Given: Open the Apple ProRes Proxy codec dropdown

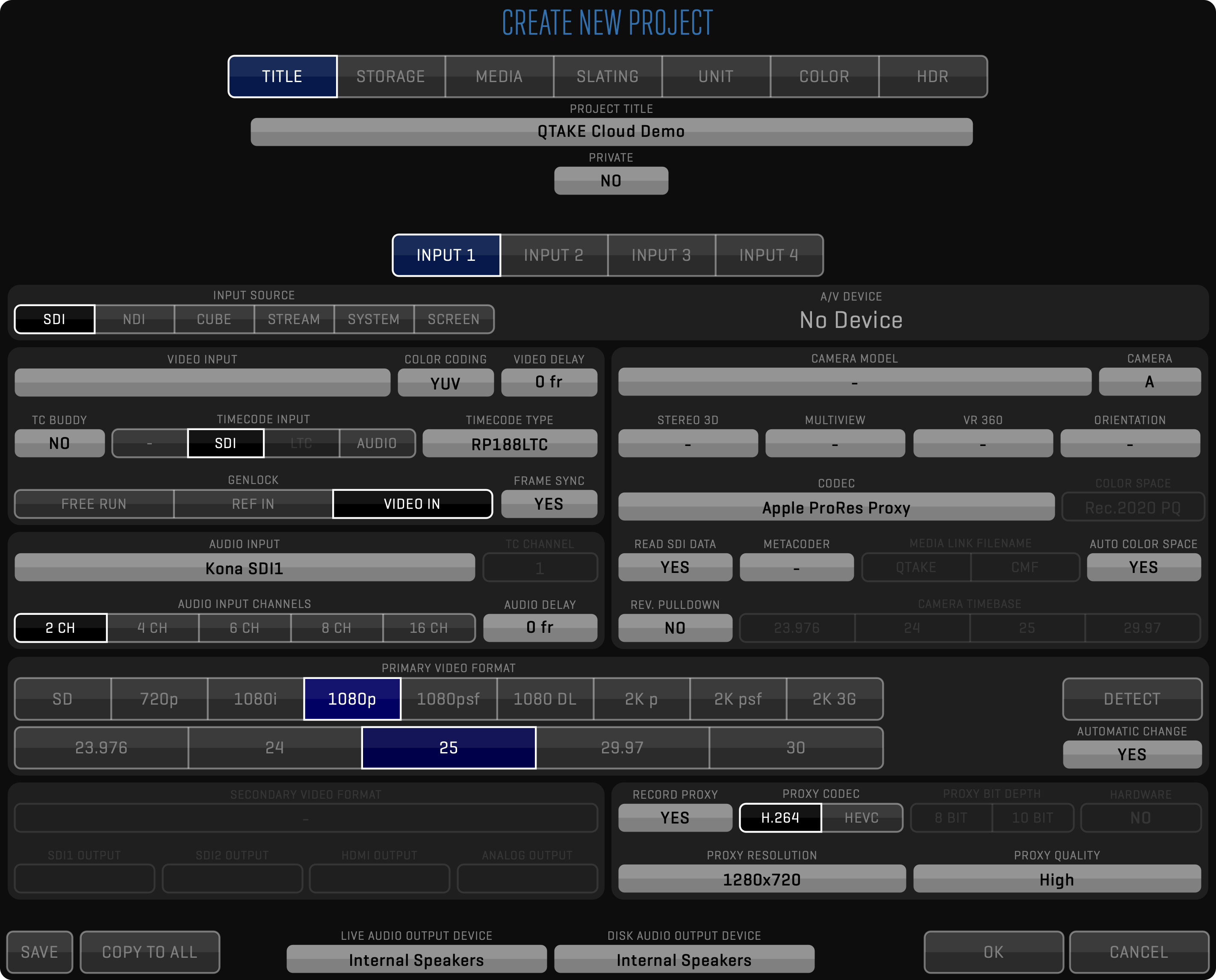Looking at the screenshot, I should 835,508.
